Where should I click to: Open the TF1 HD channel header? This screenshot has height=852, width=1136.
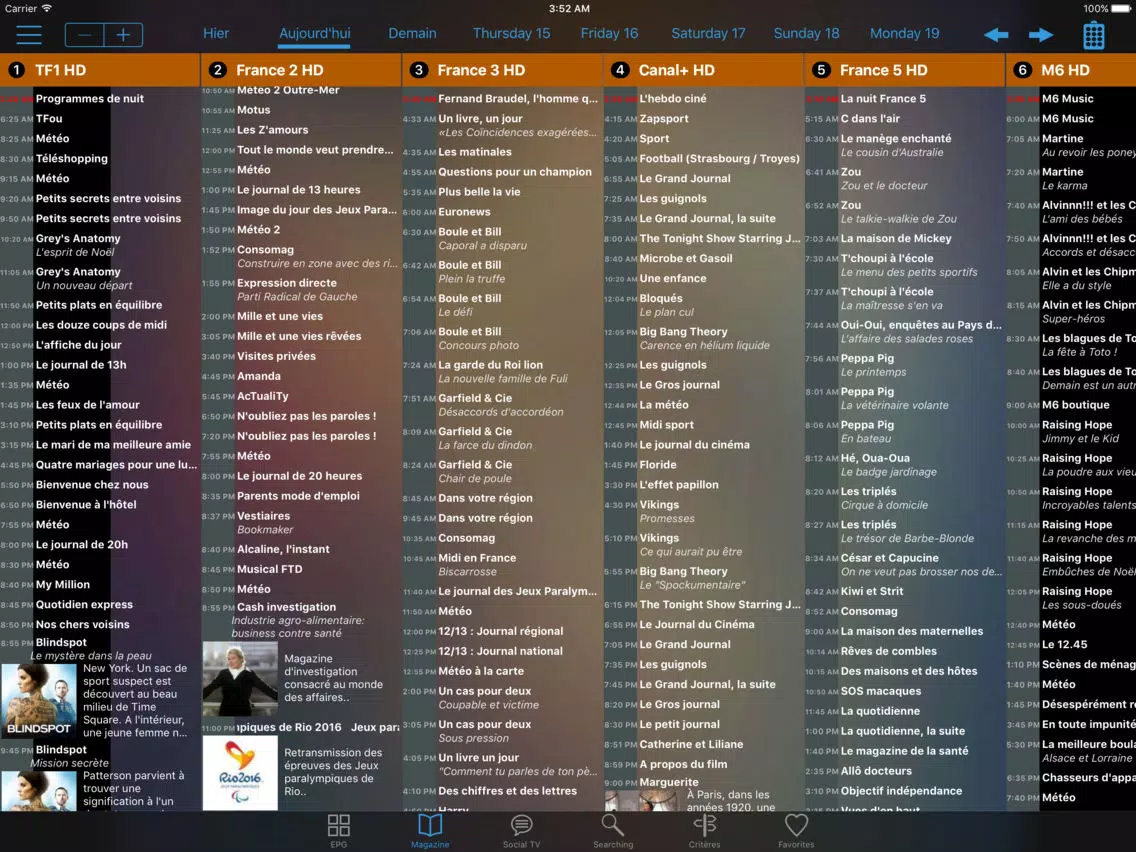point(100,70)
